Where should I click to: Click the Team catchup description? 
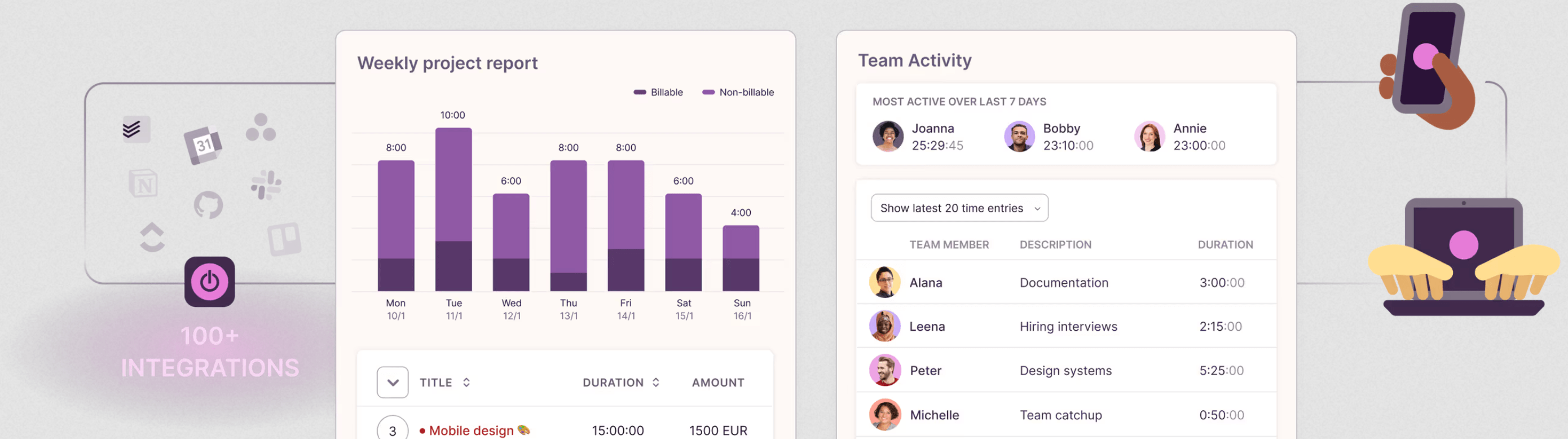(1061, 415)
